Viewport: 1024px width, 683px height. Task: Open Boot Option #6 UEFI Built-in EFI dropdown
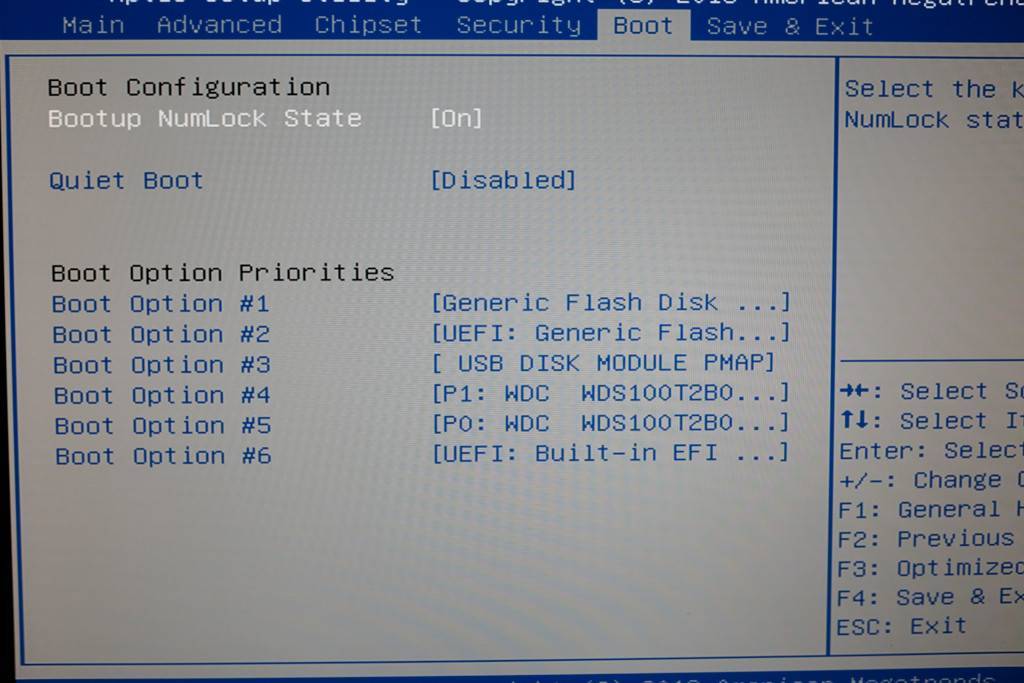(610, 453)
